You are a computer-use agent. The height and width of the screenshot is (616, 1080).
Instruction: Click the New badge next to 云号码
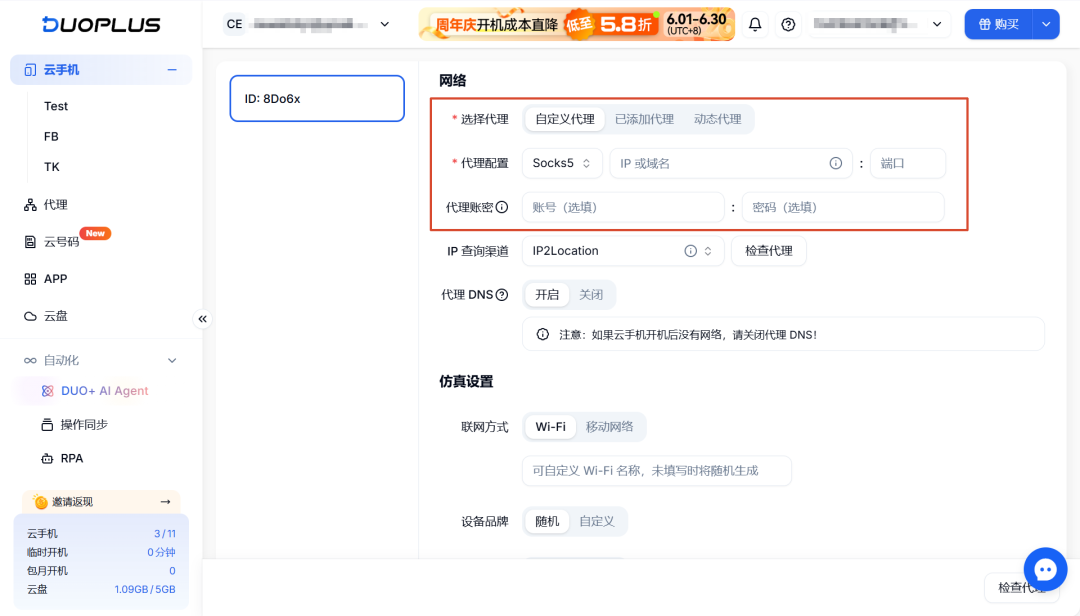(95, 233)
